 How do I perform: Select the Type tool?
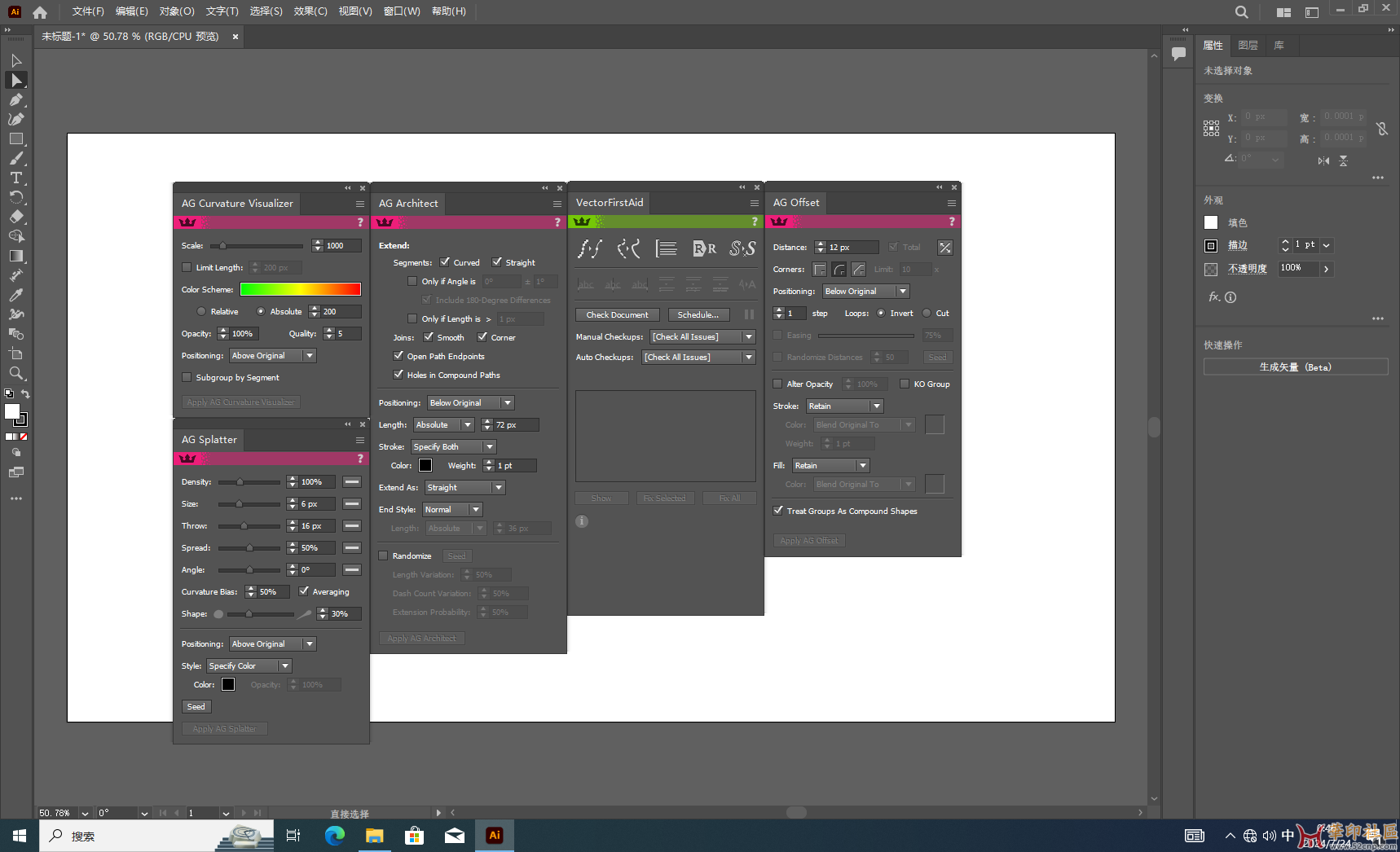pyautogui.click(x=16, y=178)
